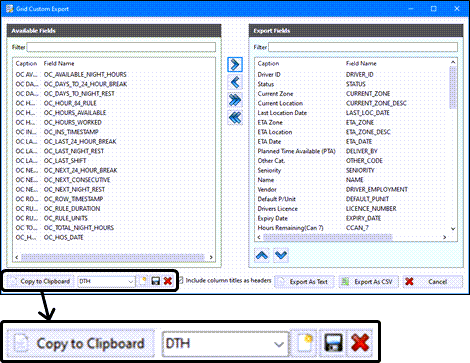The image size is (470, 363).
Task: Move export field down with down arrow
Action: [x=281, y=255]
